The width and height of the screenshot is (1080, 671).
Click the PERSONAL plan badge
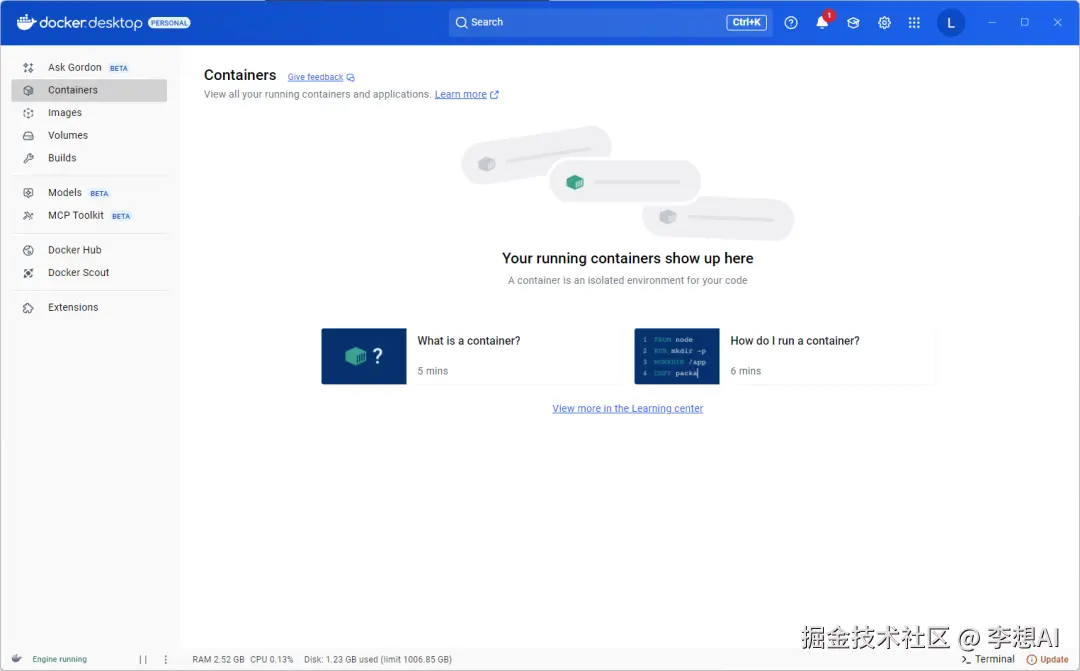[169, 23]
